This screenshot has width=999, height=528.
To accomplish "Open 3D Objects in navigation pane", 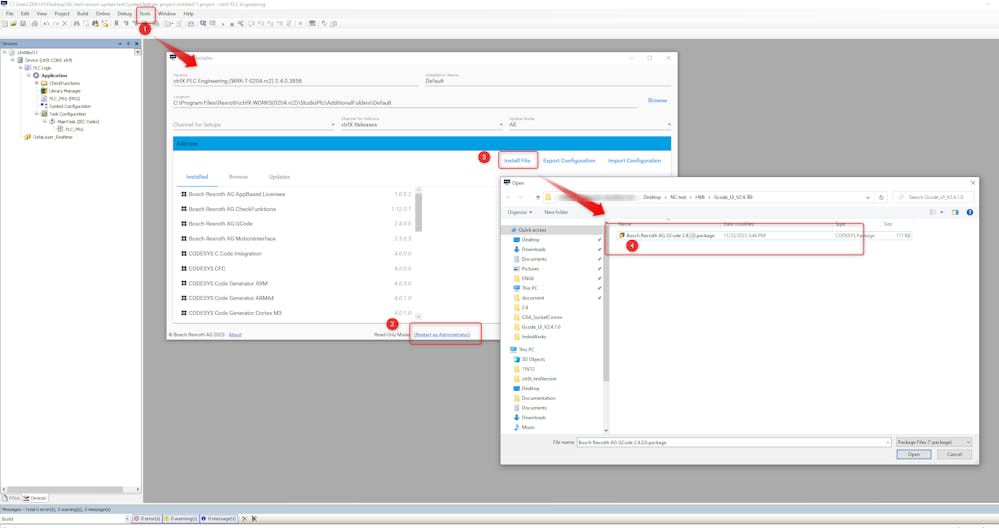I will 533,359.
